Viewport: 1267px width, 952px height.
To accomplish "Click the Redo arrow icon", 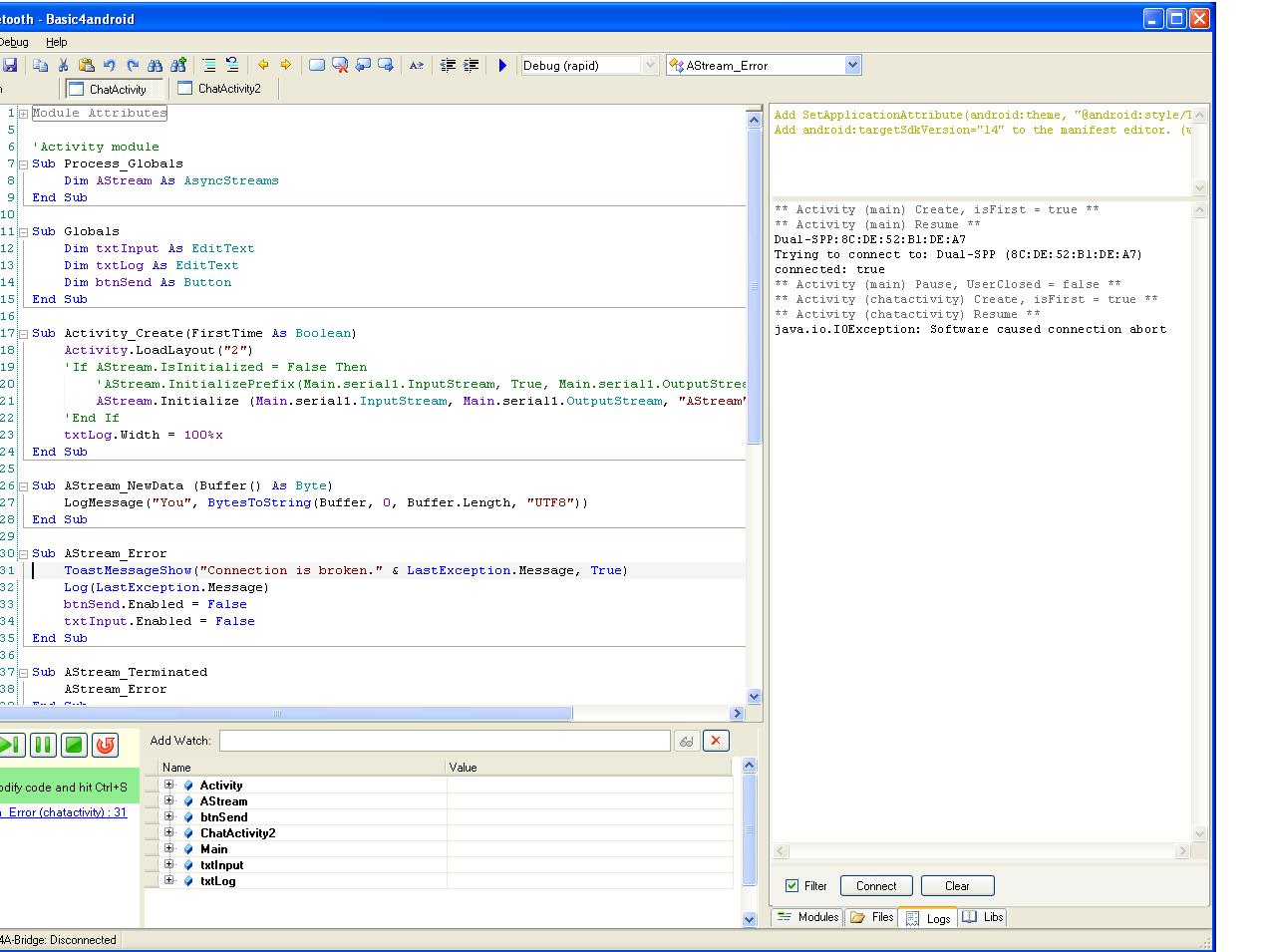I will click(x=133, y=65).
